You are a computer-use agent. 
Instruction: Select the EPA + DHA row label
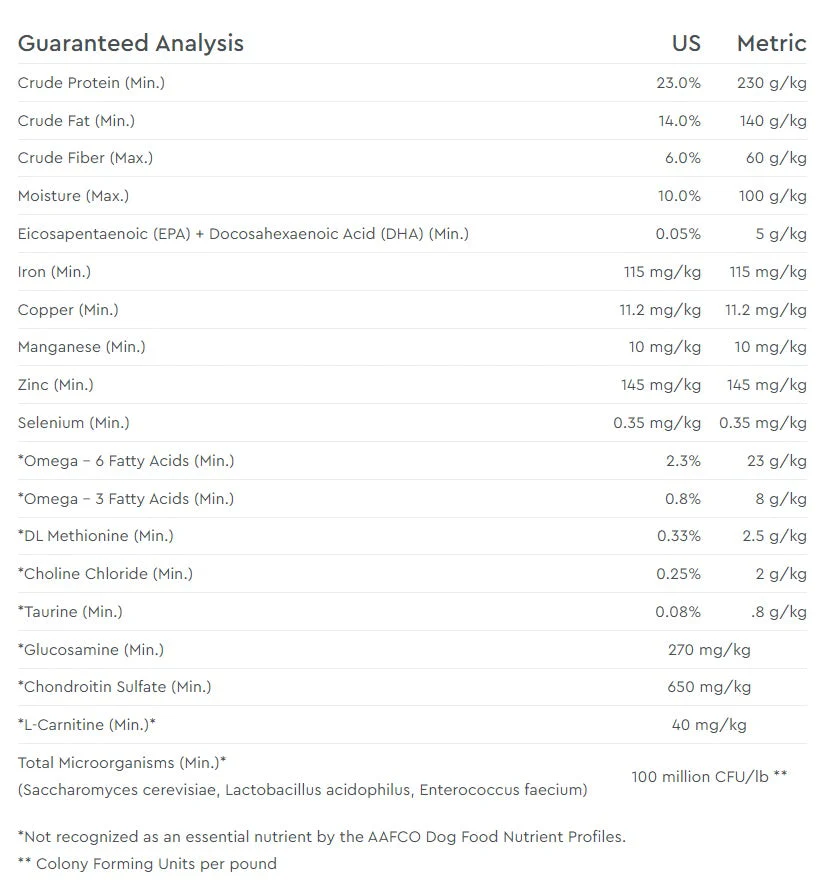(243, 234)
